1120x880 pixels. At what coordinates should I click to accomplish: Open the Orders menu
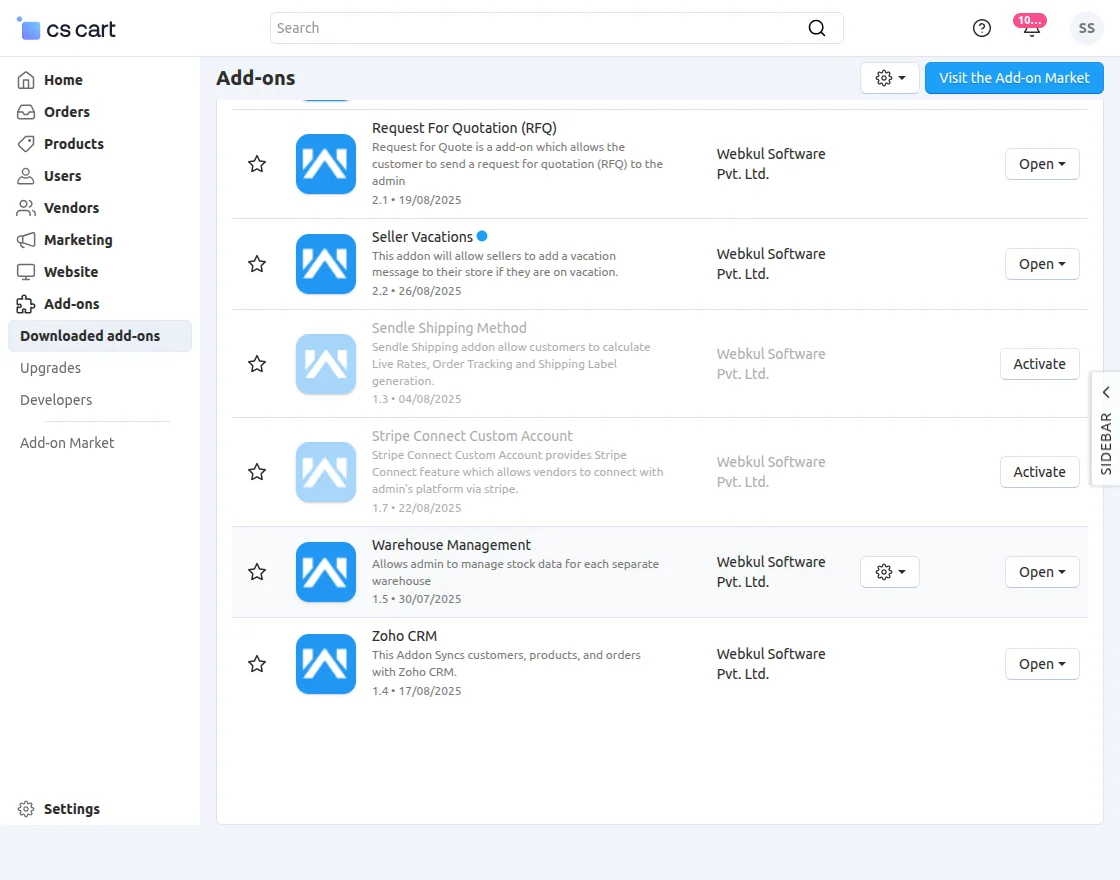point(66,112)
